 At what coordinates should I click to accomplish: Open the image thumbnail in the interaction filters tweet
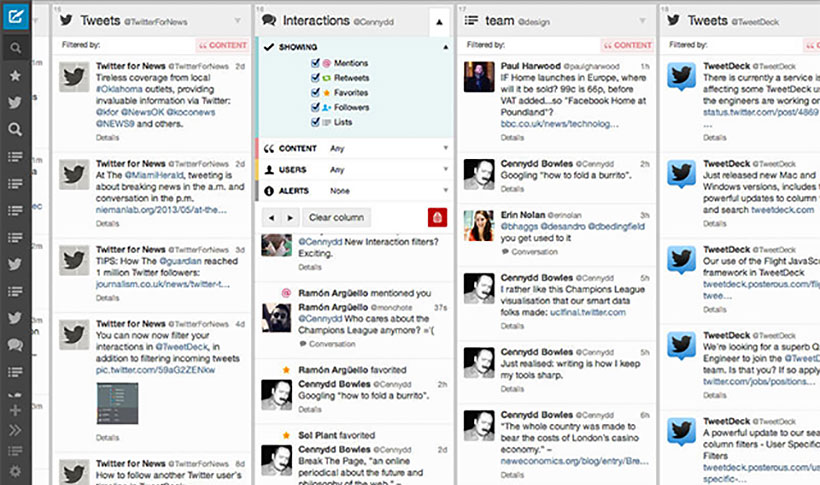pyautogui.click(x=118, y=403)
